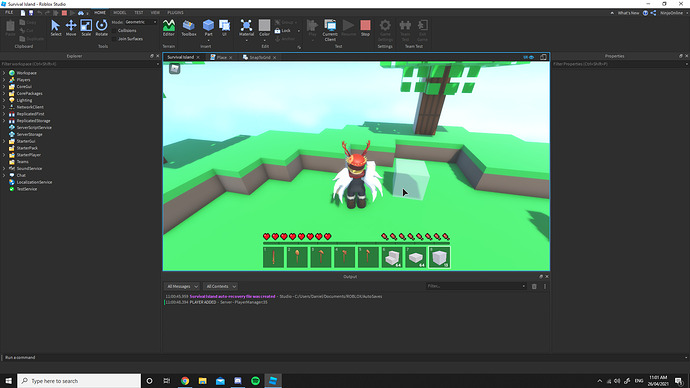
Task: Switch to the MODEL ribbon tab
Action: point(120,13)
